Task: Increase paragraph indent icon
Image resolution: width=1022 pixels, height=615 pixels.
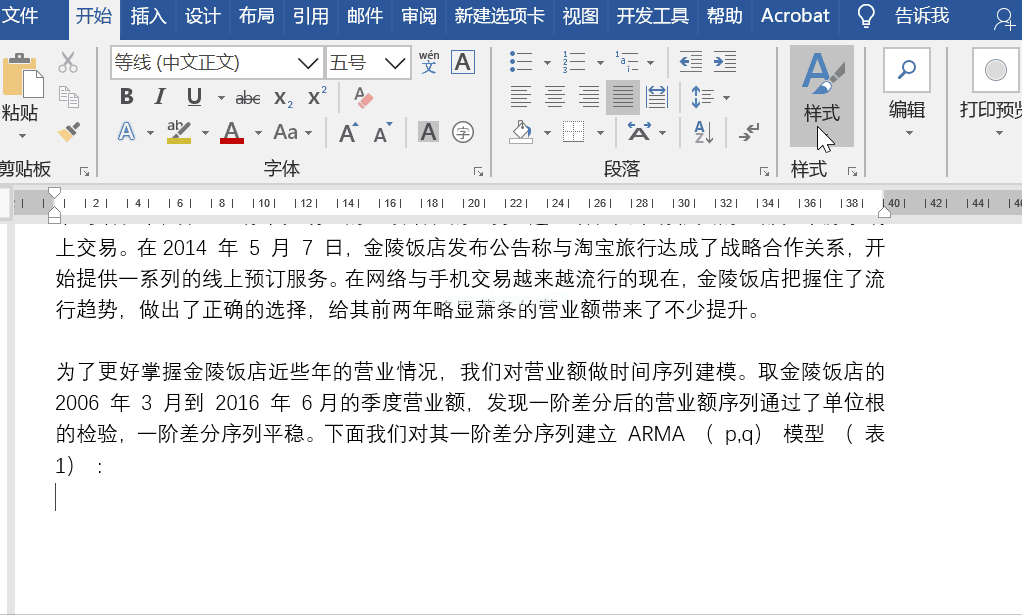Action: [725, 62]
